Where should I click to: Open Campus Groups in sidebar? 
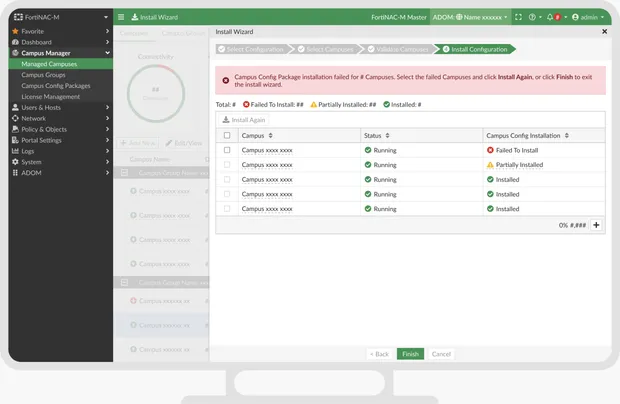(x=61, y=75)
